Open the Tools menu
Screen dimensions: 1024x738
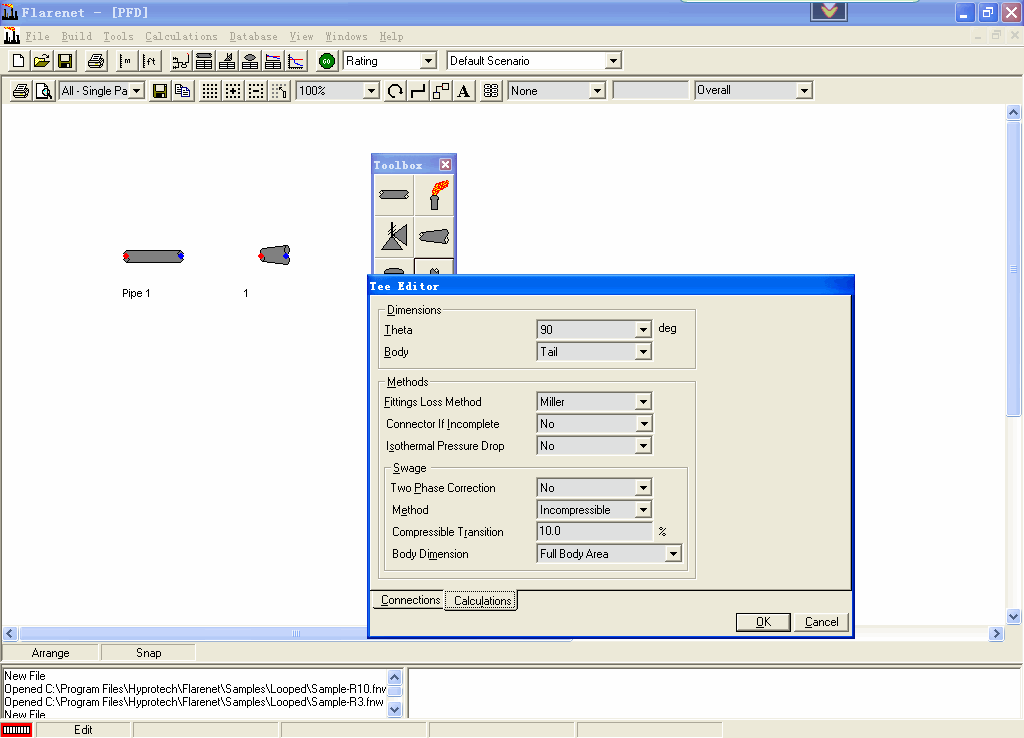[118, 37]
